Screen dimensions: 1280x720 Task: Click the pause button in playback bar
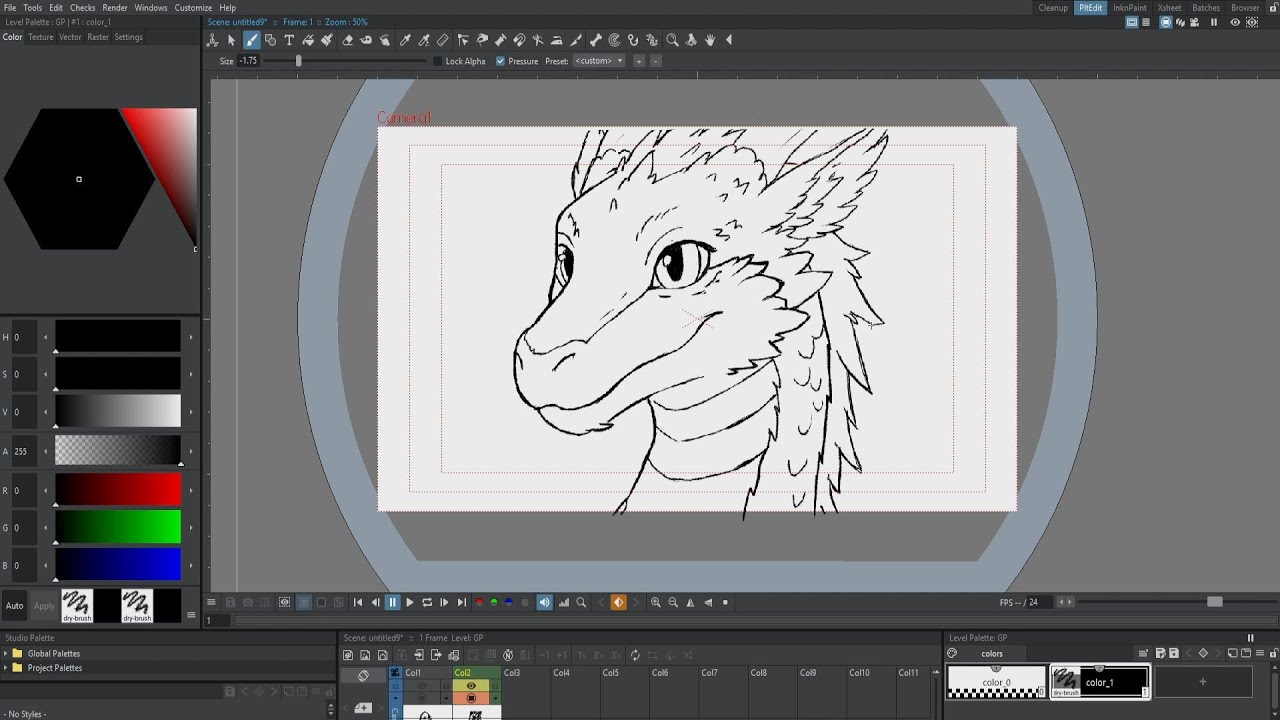(392, 602)
